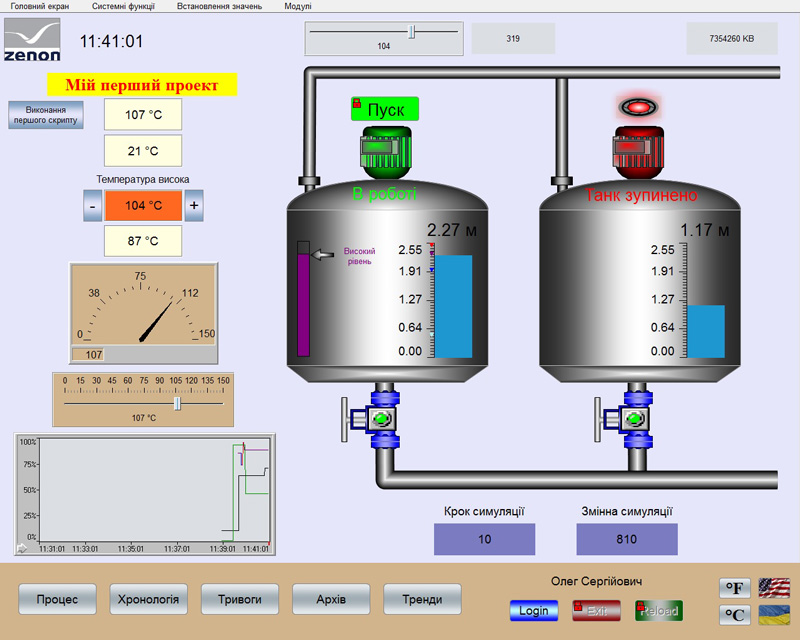Increase temperature with the plus button
800x640 pixels.
[x=194, y=206]
